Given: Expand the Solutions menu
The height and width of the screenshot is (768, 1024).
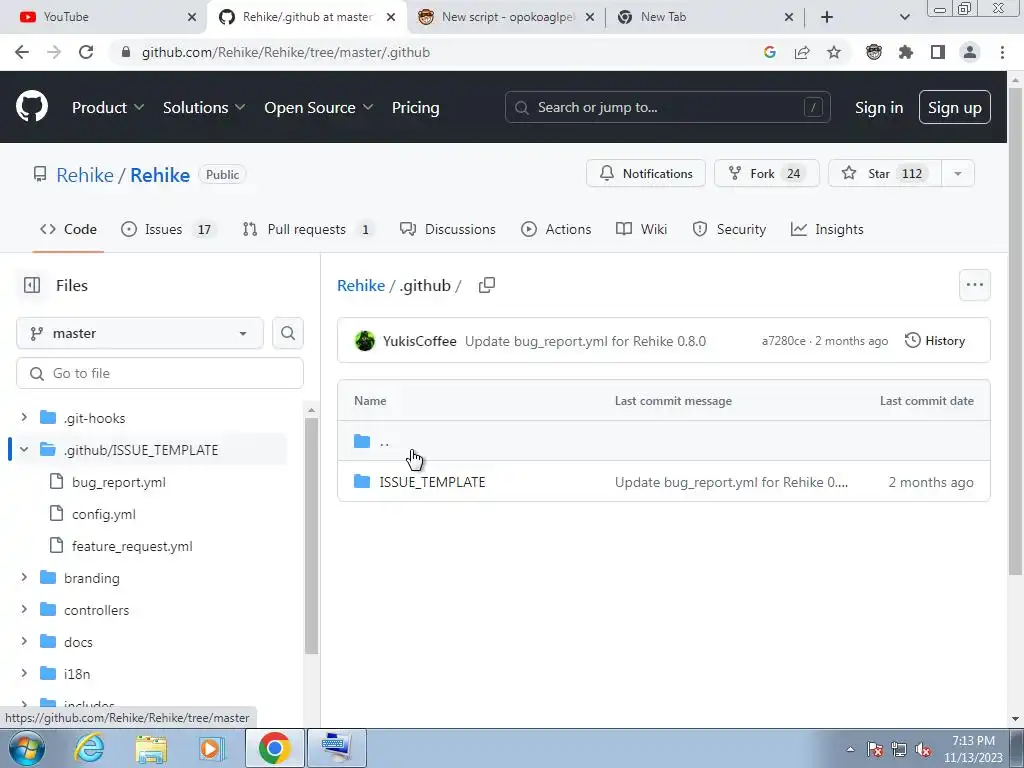Looking at the screenshot, I should tap(204, 108).
